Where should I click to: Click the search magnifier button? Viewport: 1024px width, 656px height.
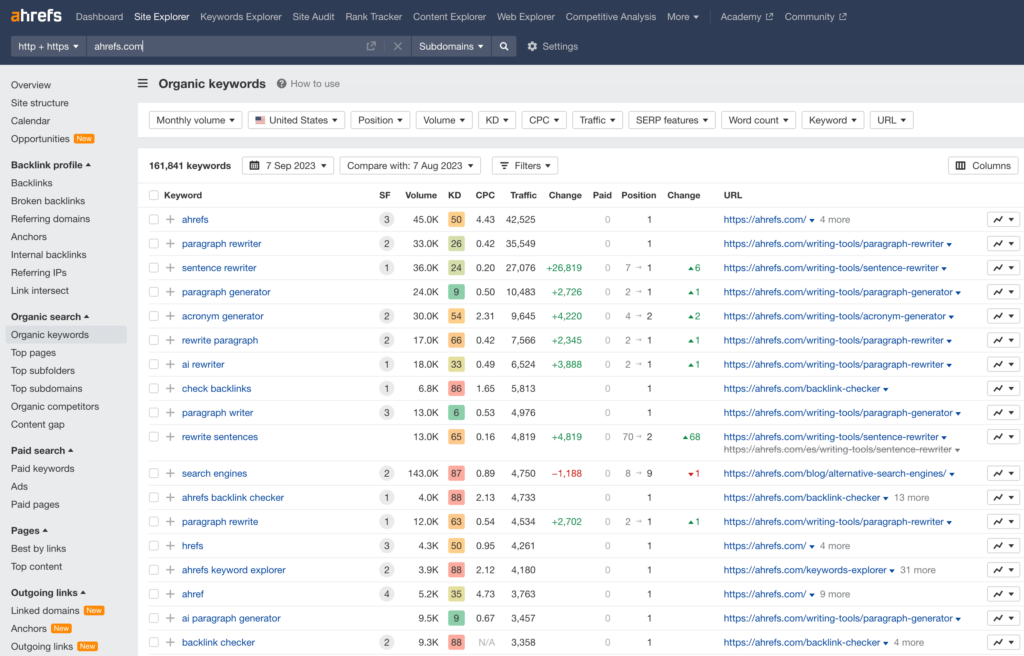pyautogui.click(x=504, y=46)
